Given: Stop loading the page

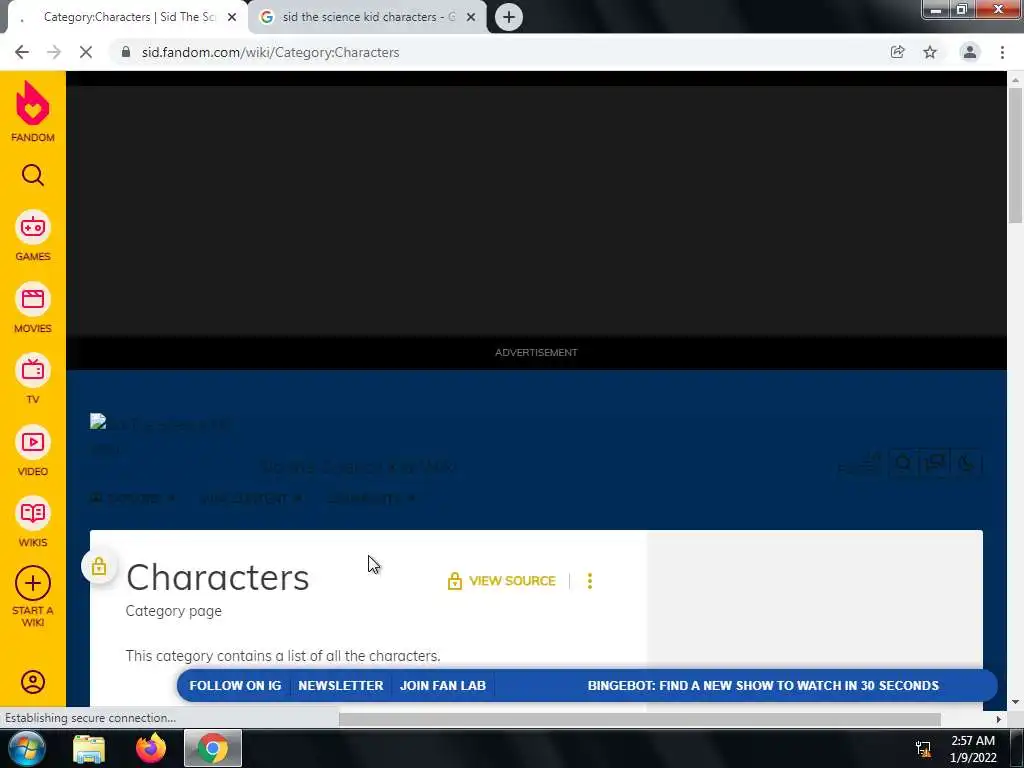Looking at the screenshot, I should [x=86, y=52].
